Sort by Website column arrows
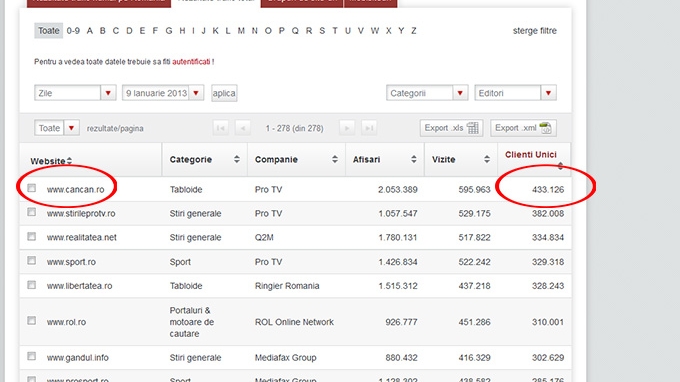This screenshot has width=680, height=382. pos(69,161)
